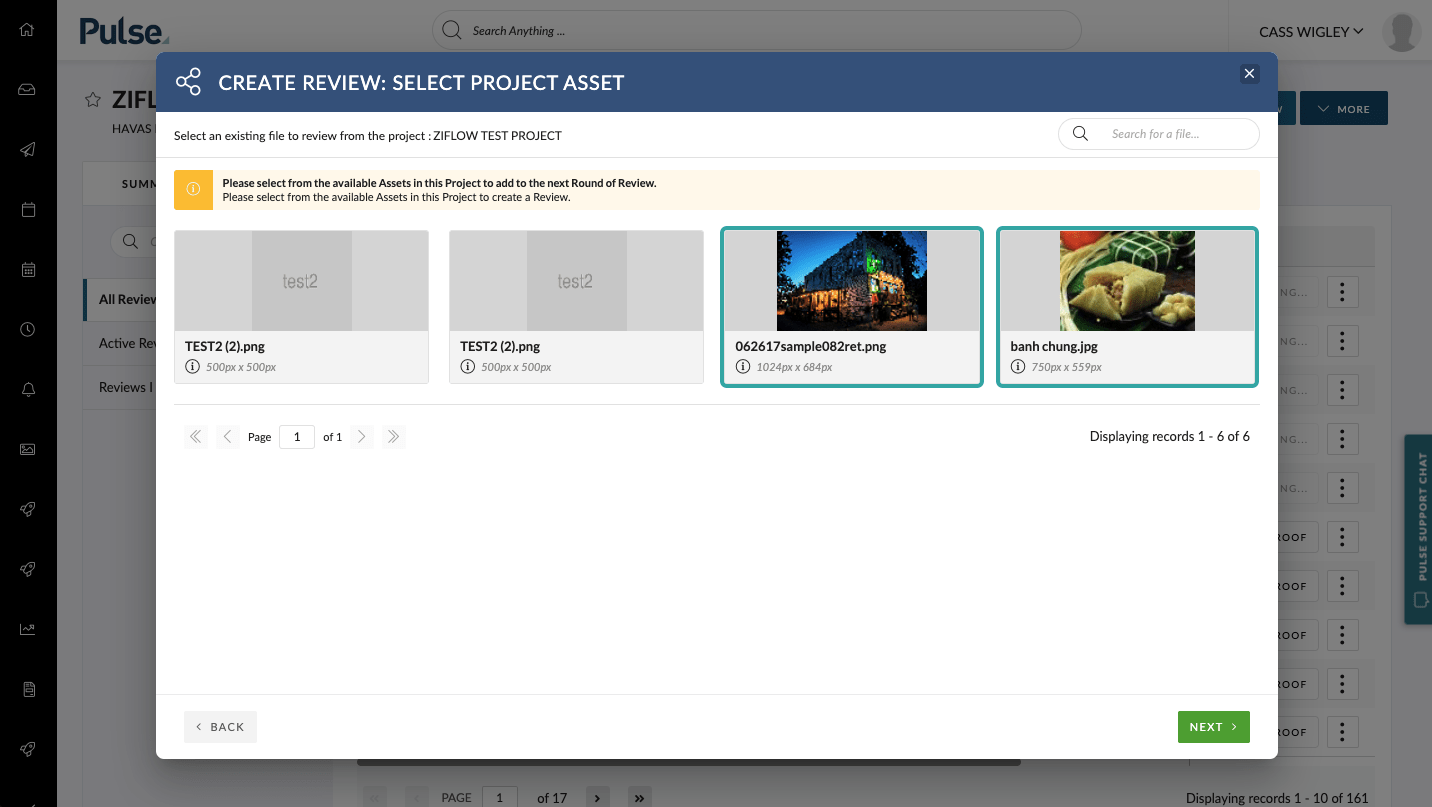This screenshot has height=807, width=1432.
Task: Click the 'banh chung.jpg' file name
Action: click(x=1055, y=347)
